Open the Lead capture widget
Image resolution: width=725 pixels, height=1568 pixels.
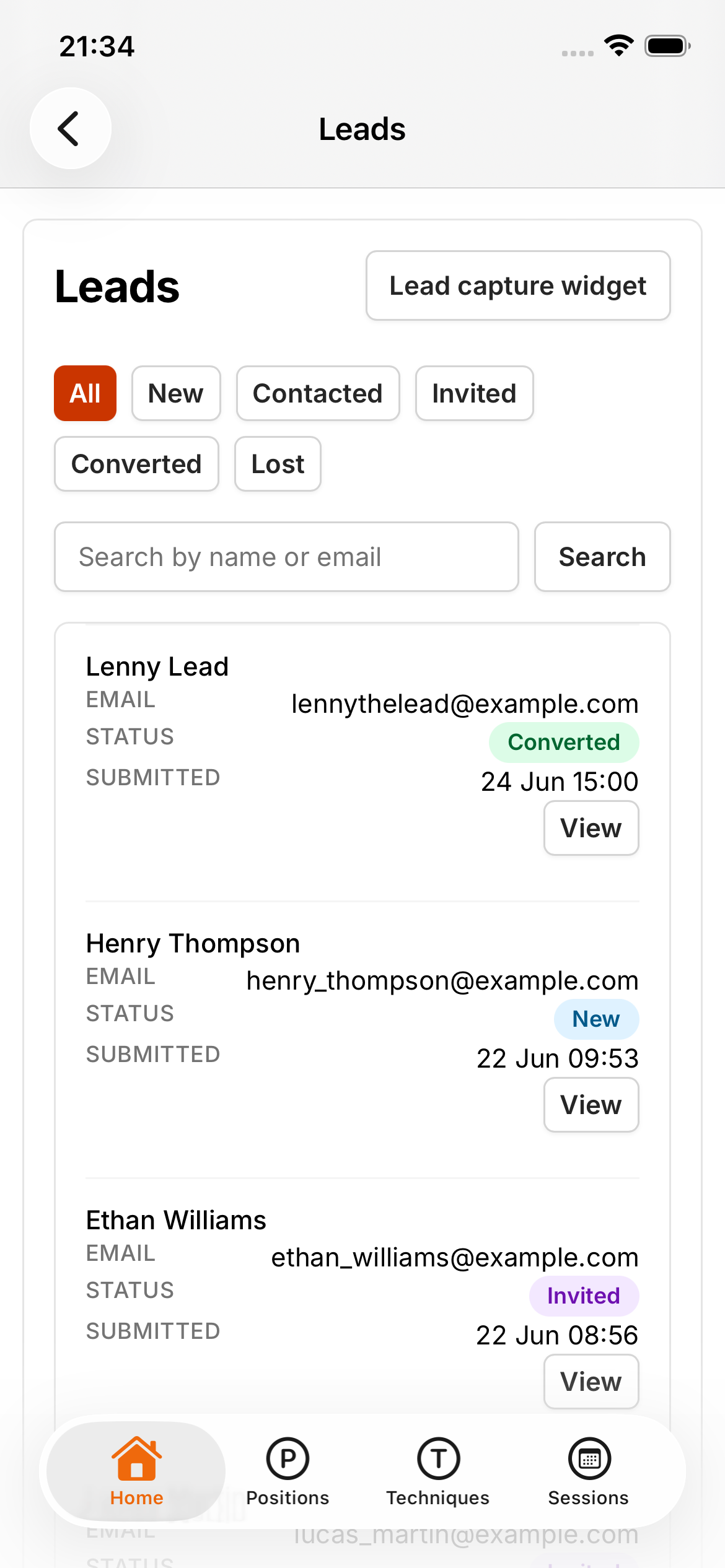pos(518,285)
